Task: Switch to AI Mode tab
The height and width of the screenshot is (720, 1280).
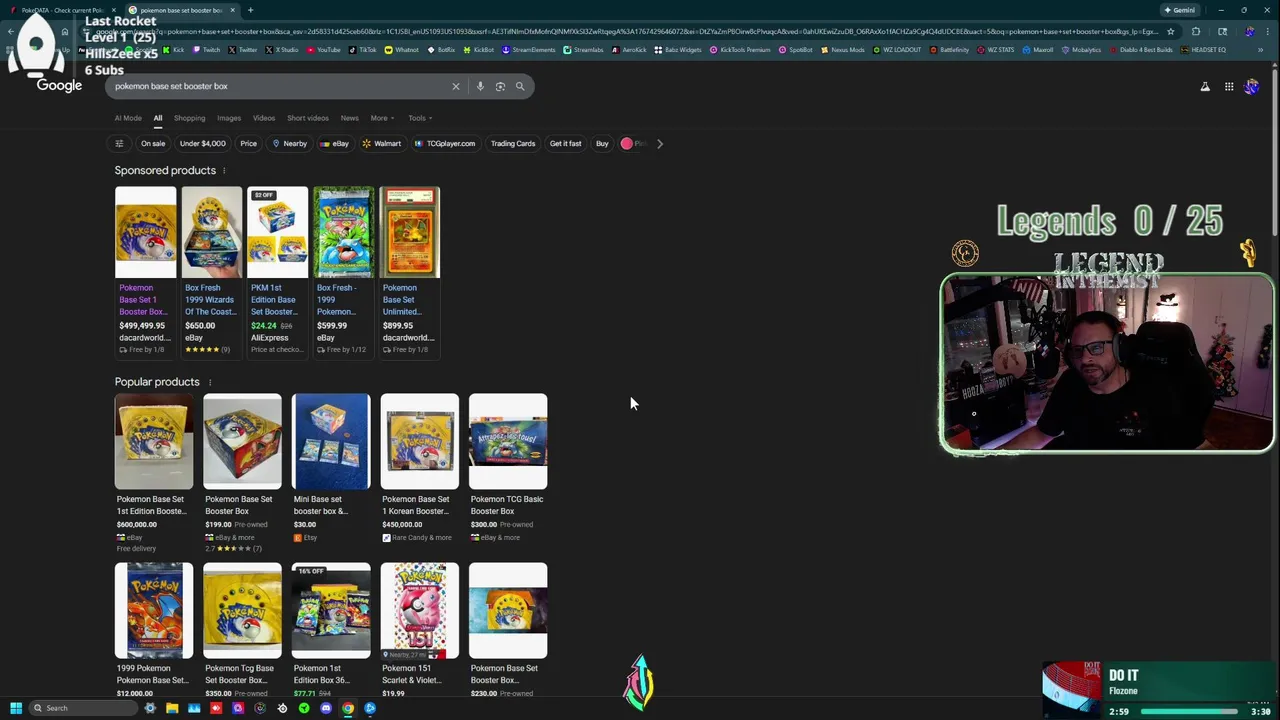Action: [x=128, y=118]
